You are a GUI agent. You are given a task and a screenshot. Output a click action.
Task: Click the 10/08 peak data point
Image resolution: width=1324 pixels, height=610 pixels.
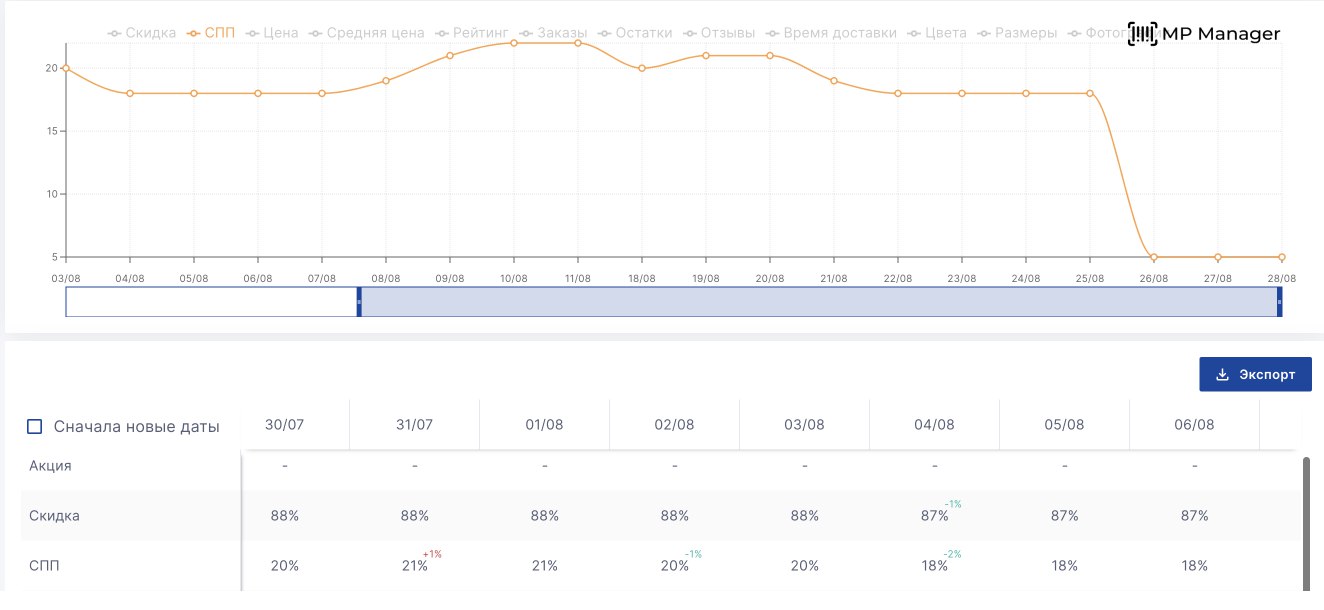(514, 43)
